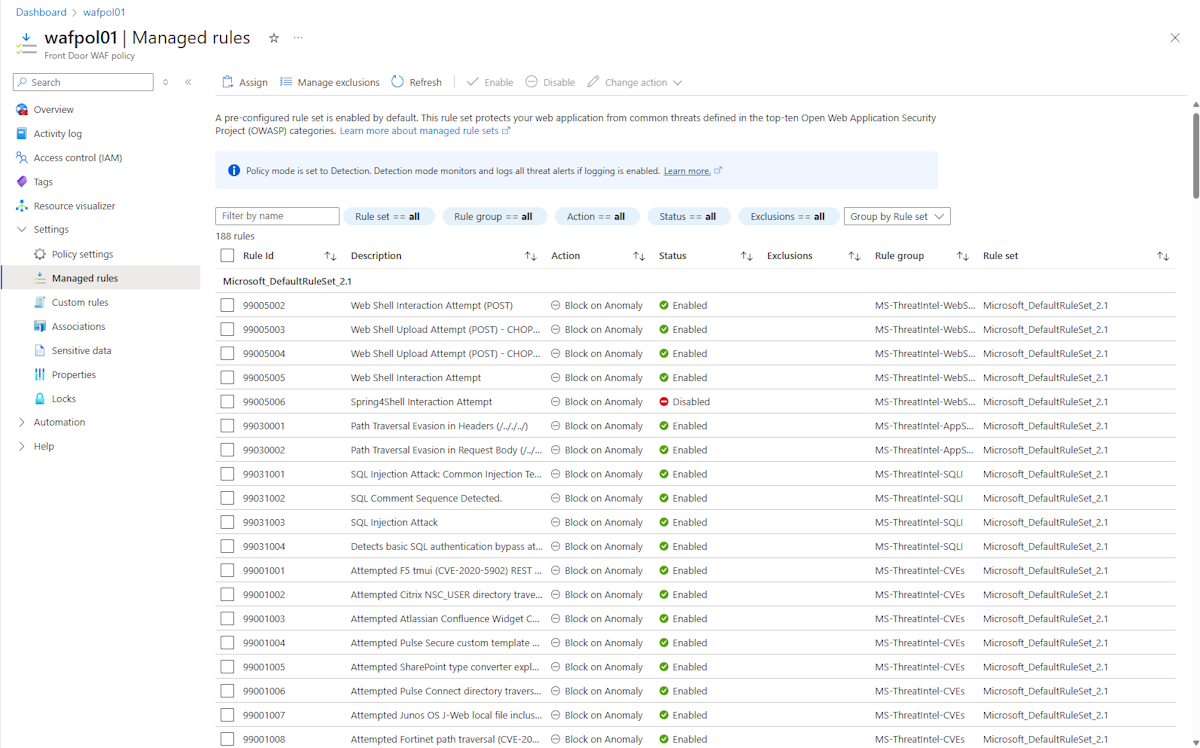Click the green Enabled icon for rule 99031002
1200x748 pixels.
click(664, 498)
